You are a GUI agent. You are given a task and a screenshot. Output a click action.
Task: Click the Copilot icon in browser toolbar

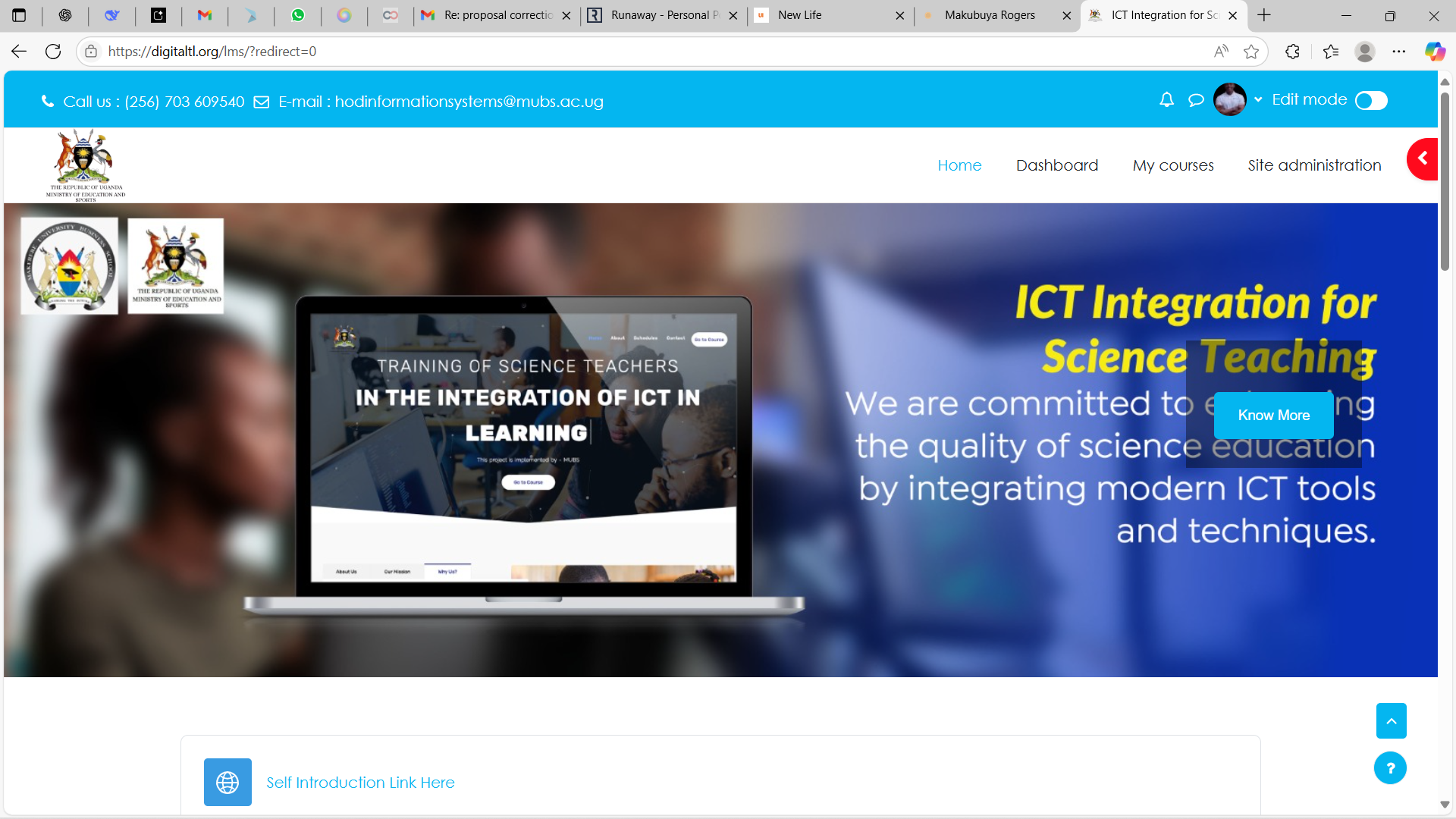(x=1434, y=52)
